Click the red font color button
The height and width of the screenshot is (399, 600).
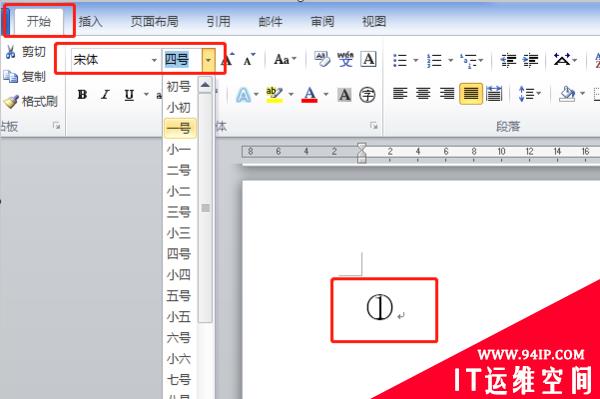tap(310, 94)
